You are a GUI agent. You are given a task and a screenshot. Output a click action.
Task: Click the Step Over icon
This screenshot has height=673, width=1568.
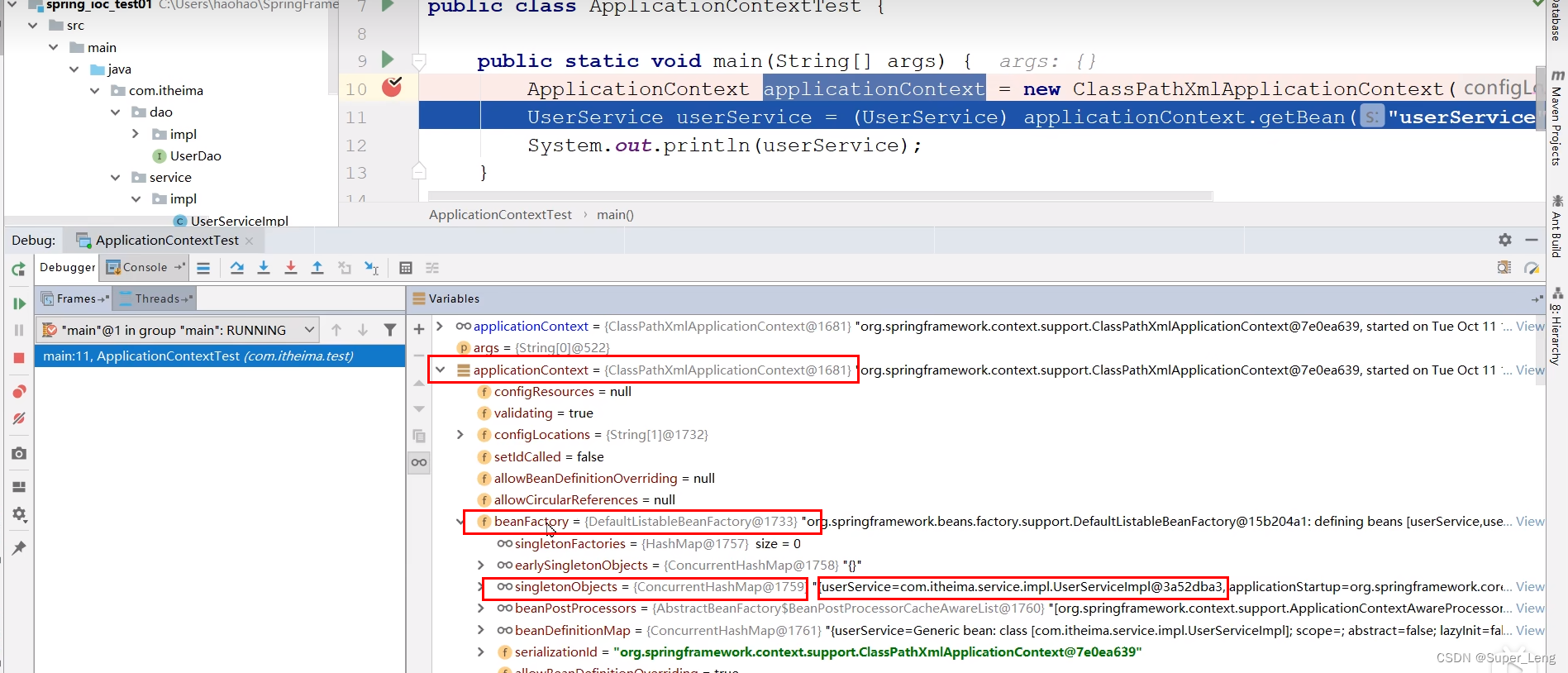click(x=237, y=268)
